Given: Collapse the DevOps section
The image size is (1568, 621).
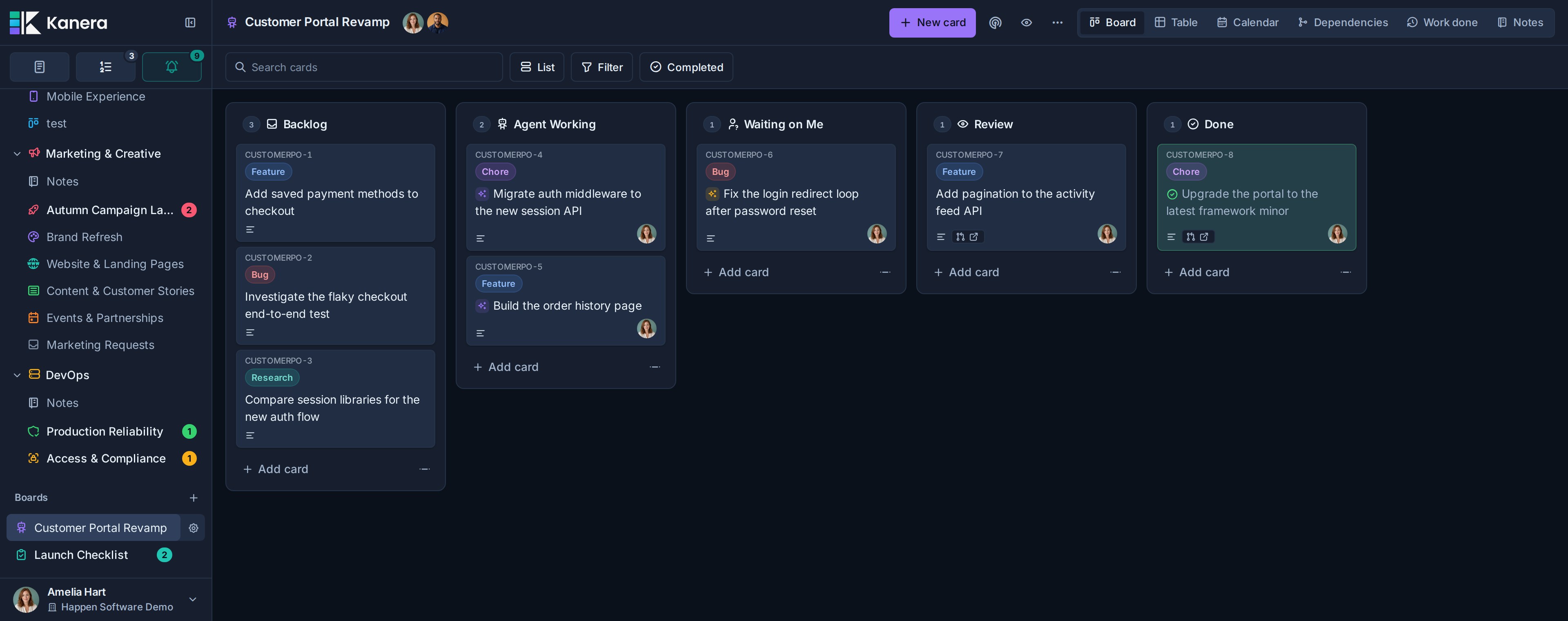Looking at the screenshot, I should (17, 375).
